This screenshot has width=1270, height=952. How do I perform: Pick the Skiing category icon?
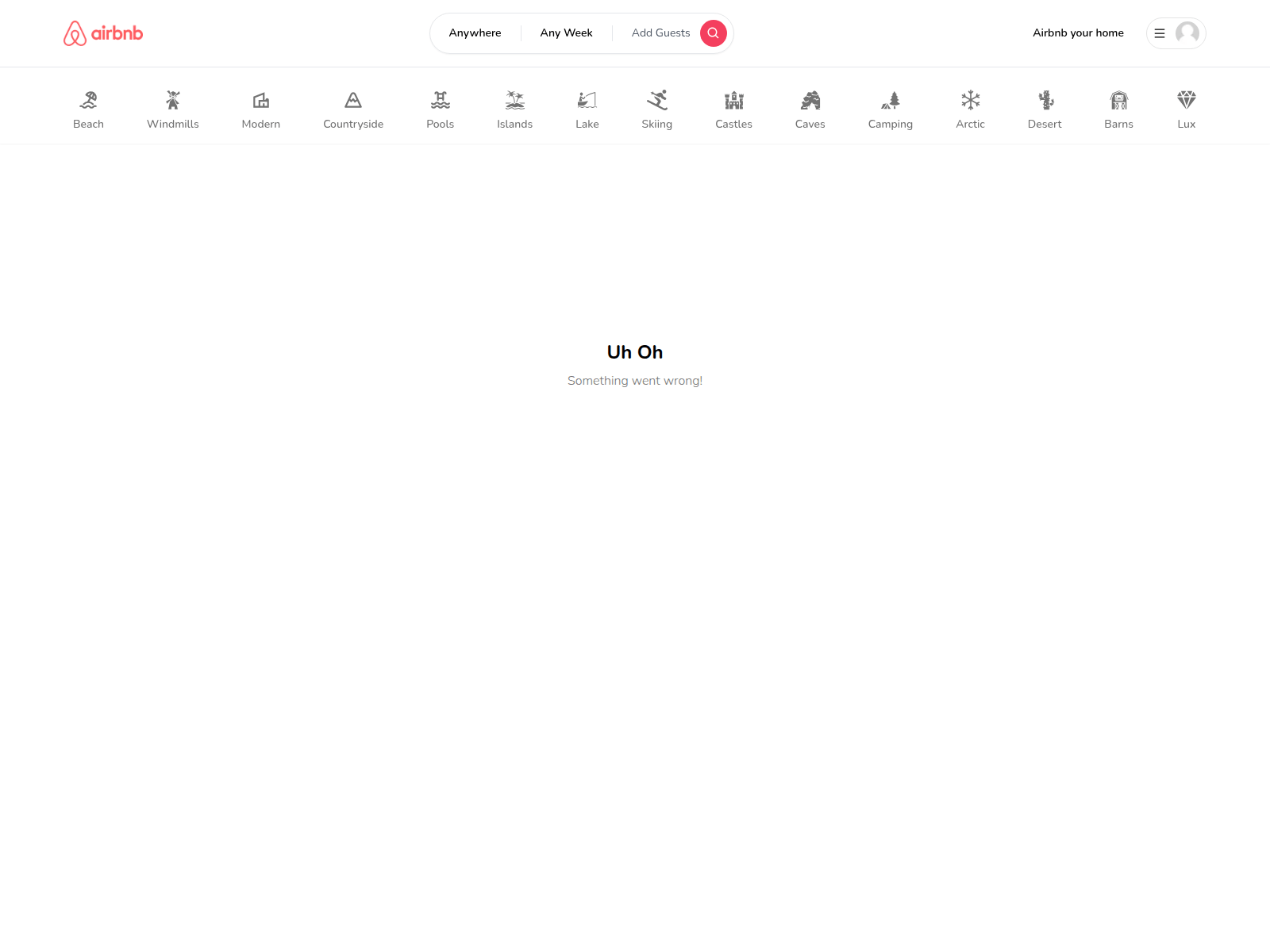(x=657, y=100)
